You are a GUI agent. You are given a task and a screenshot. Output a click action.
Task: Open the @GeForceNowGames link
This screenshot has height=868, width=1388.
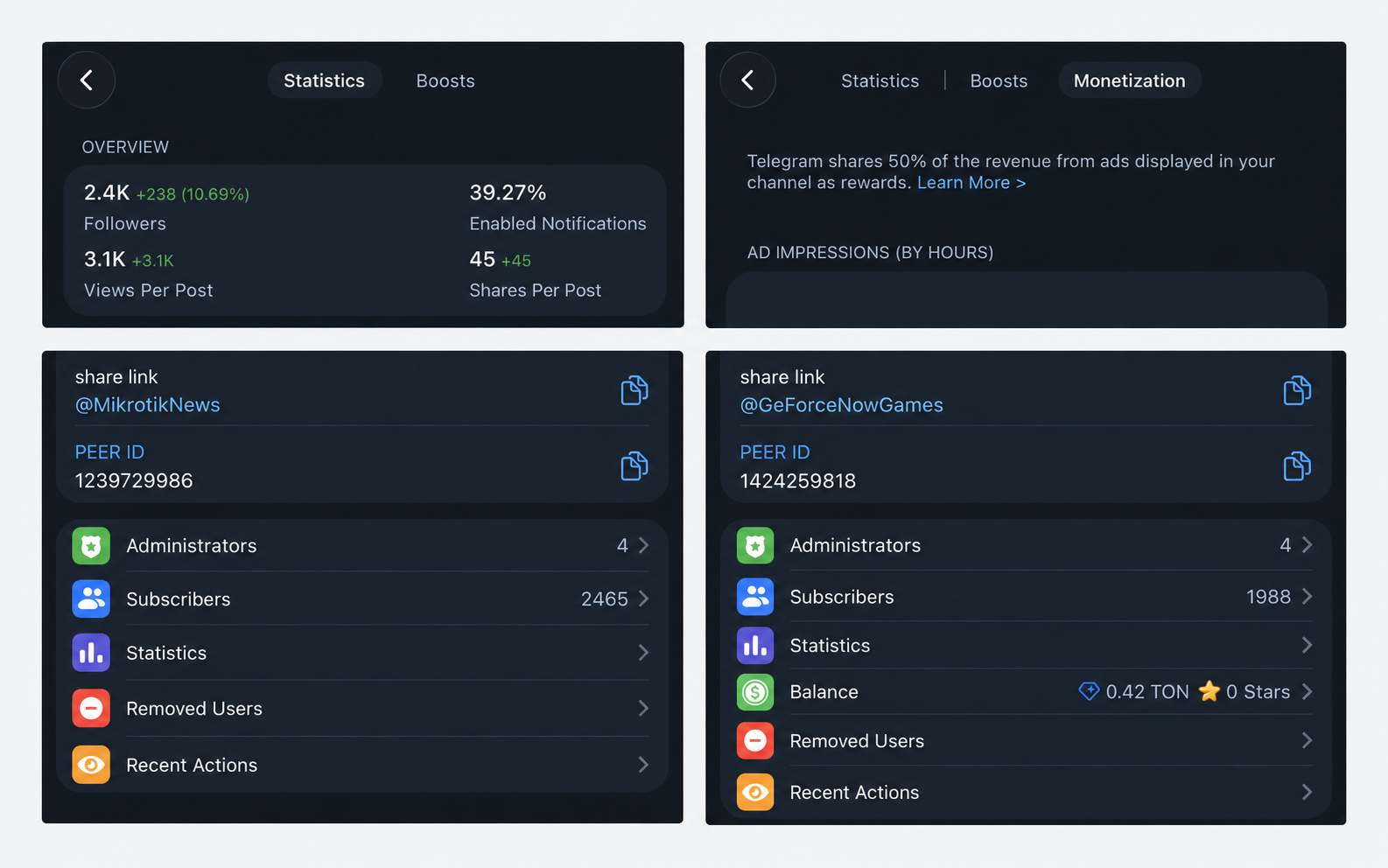[x=842, y=405]
